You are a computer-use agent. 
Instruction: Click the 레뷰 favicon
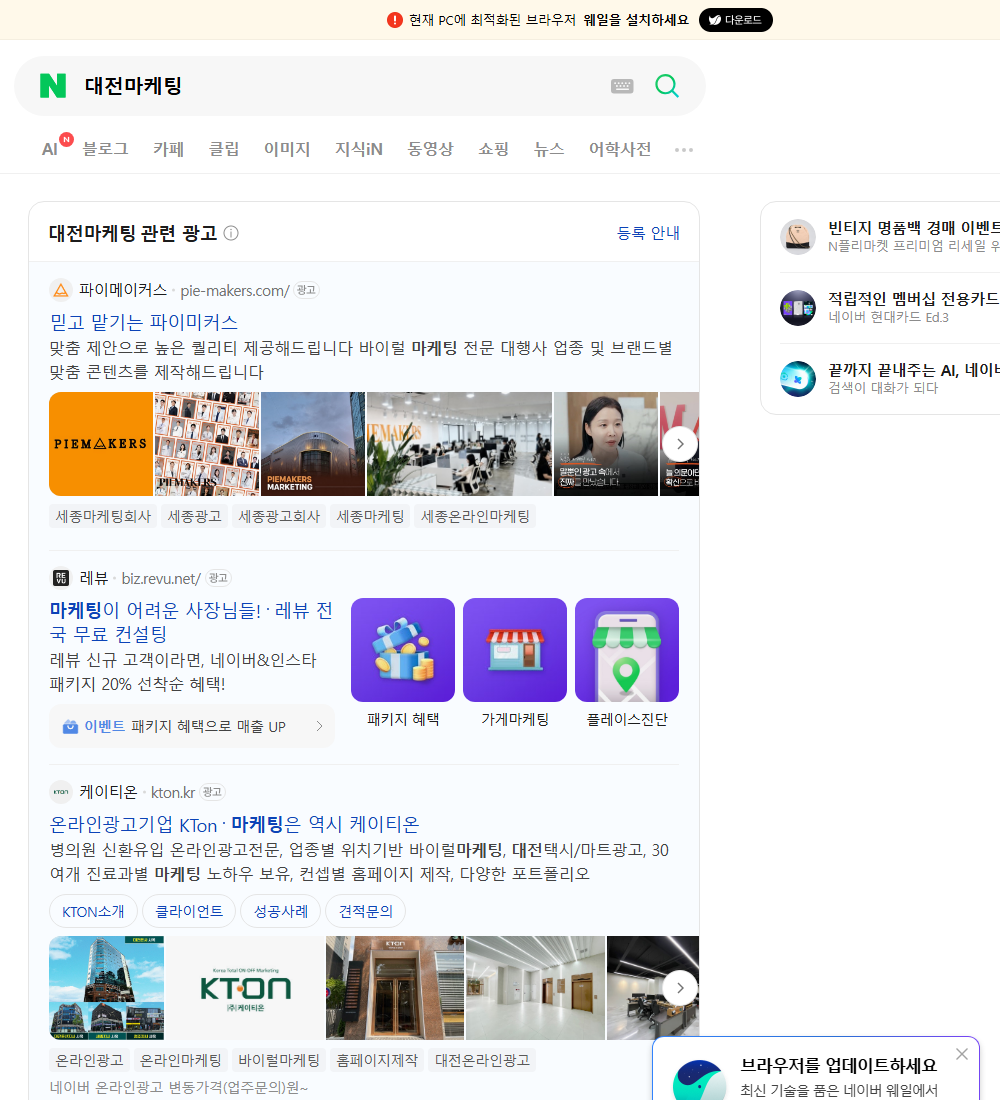pyautogui.click(x=61, y=578)
